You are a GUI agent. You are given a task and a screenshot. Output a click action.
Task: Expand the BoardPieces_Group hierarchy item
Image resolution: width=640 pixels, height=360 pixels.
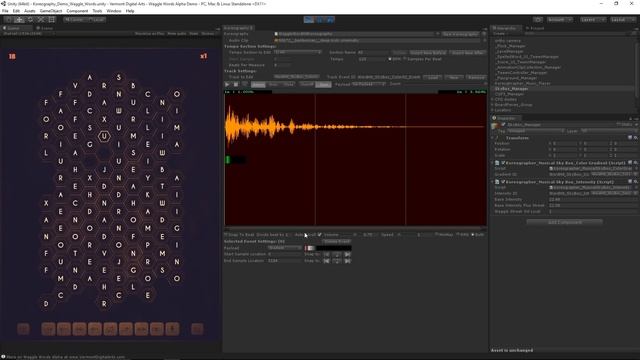(x=493, y=105)
